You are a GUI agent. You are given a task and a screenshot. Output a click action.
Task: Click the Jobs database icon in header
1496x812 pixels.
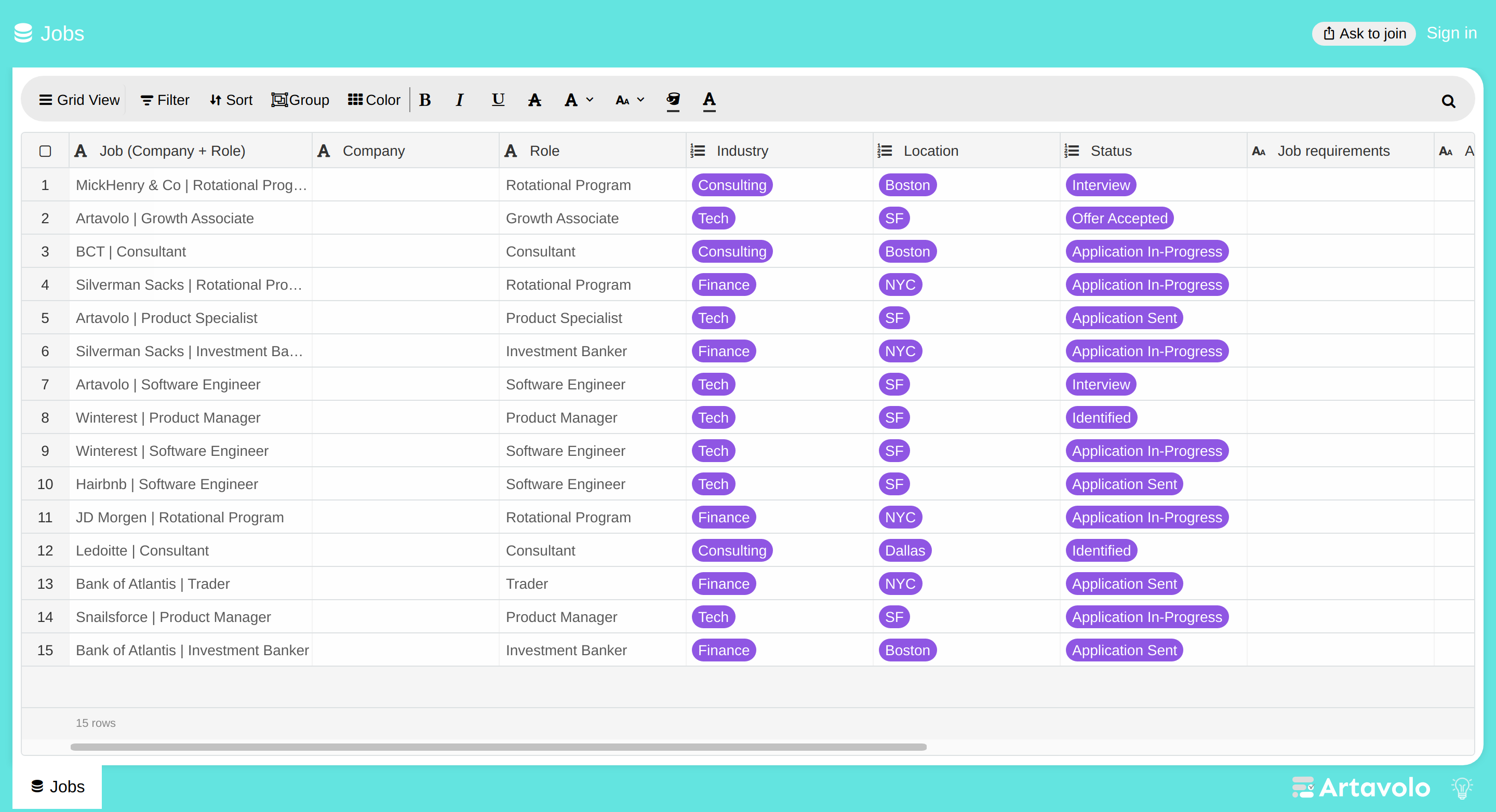[x=23, y=33]
